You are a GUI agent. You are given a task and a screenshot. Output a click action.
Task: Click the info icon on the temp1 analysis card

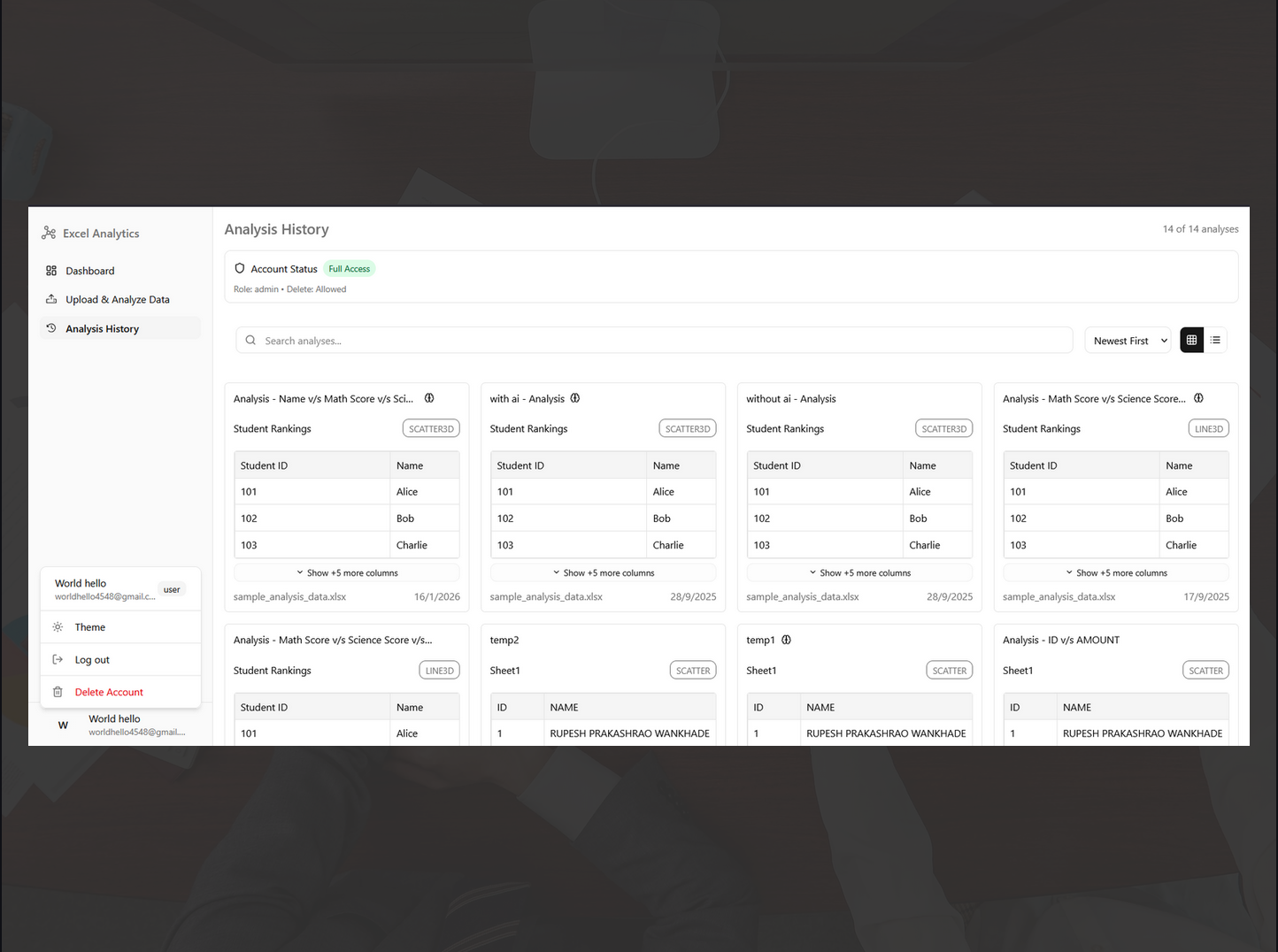click(x=786, y=640)
